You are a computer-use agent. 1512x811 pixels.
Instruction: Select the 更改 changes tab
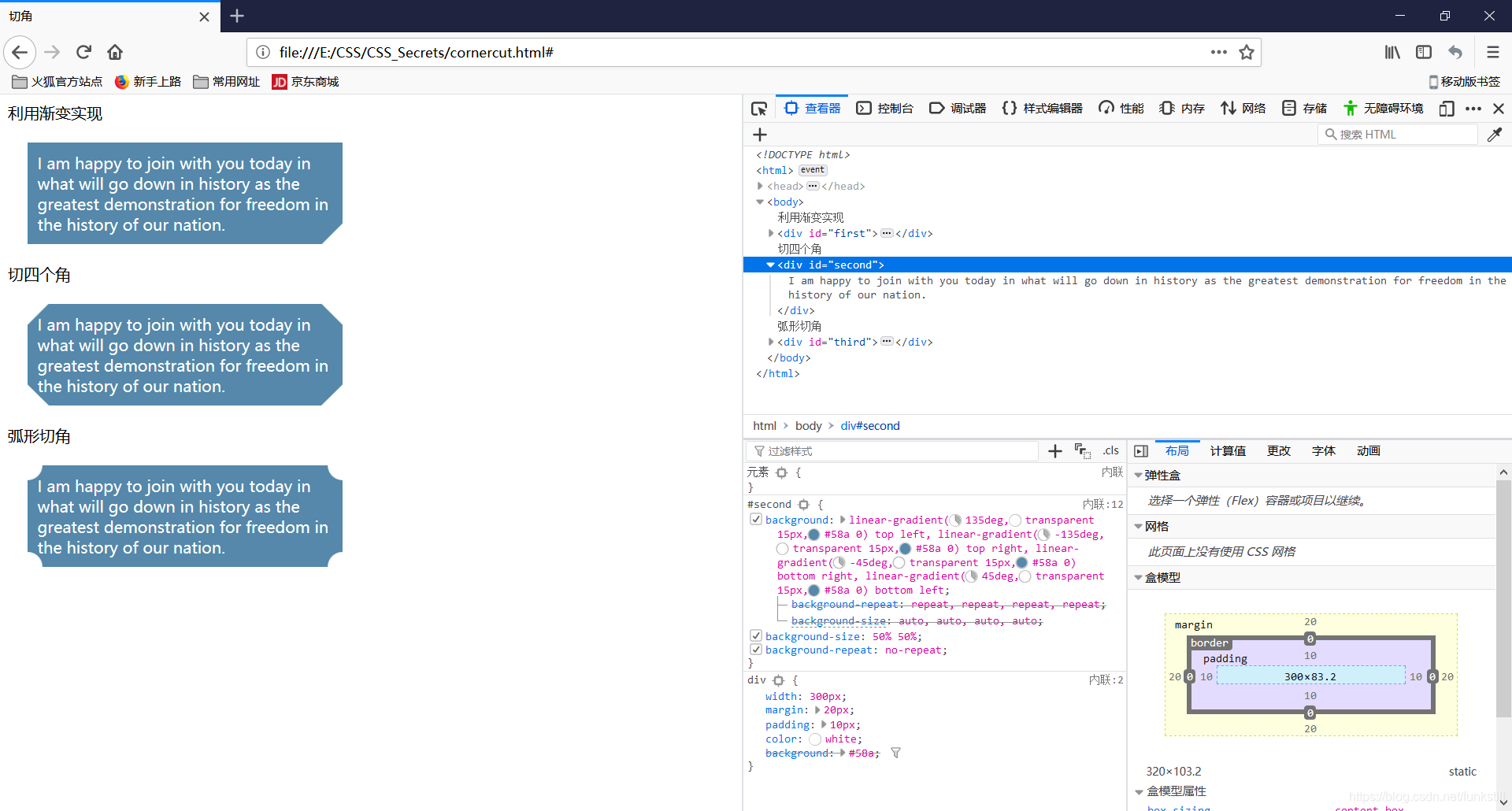tap(1279, 451)
